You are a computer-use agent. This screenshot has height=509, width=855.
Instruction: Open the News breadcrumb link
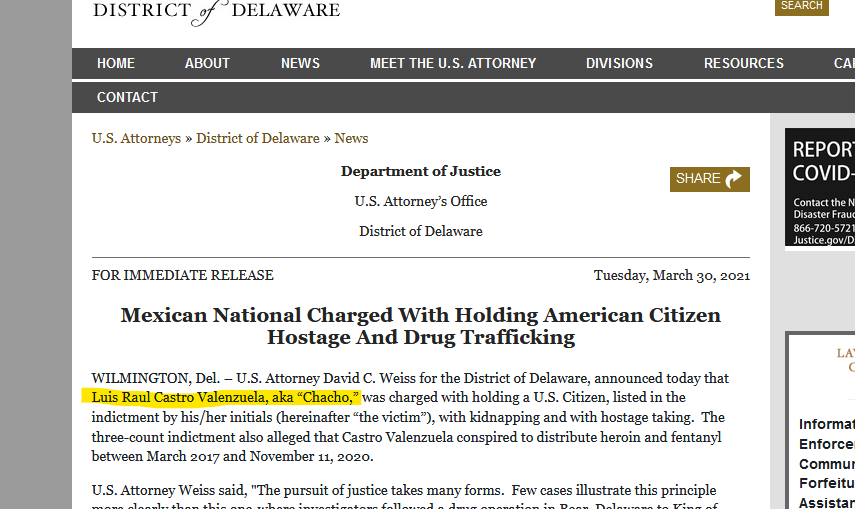pos(351,139)
